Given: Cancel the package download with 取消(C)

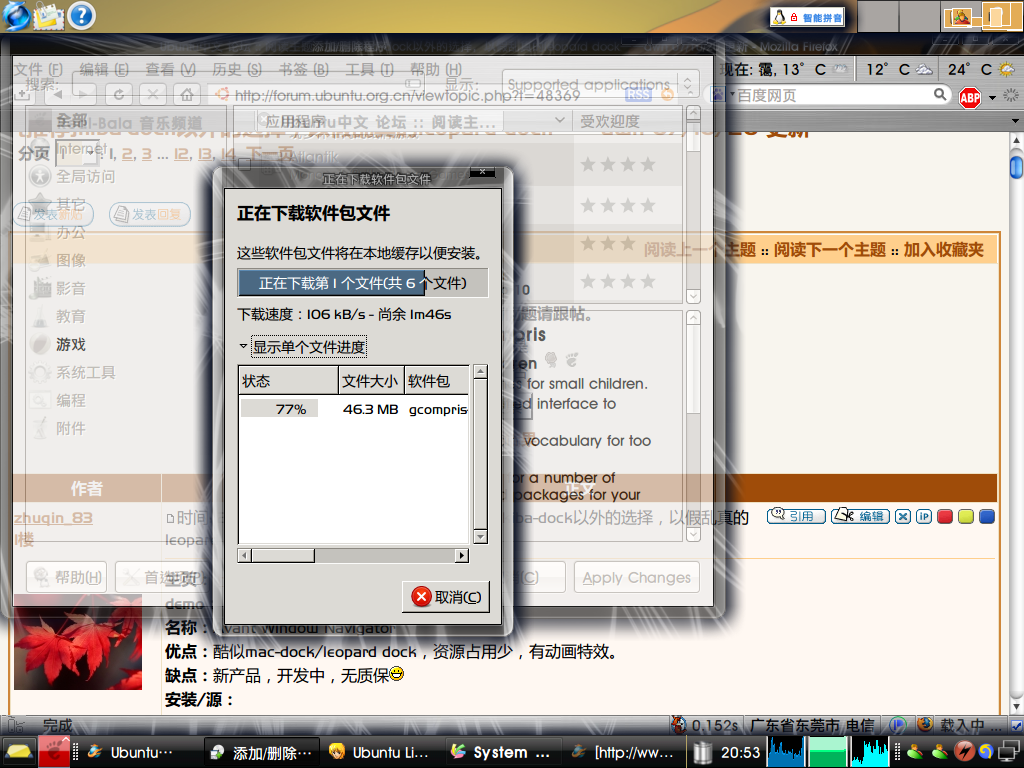Looking at the screenshot, I should click(x=446, y=597).
